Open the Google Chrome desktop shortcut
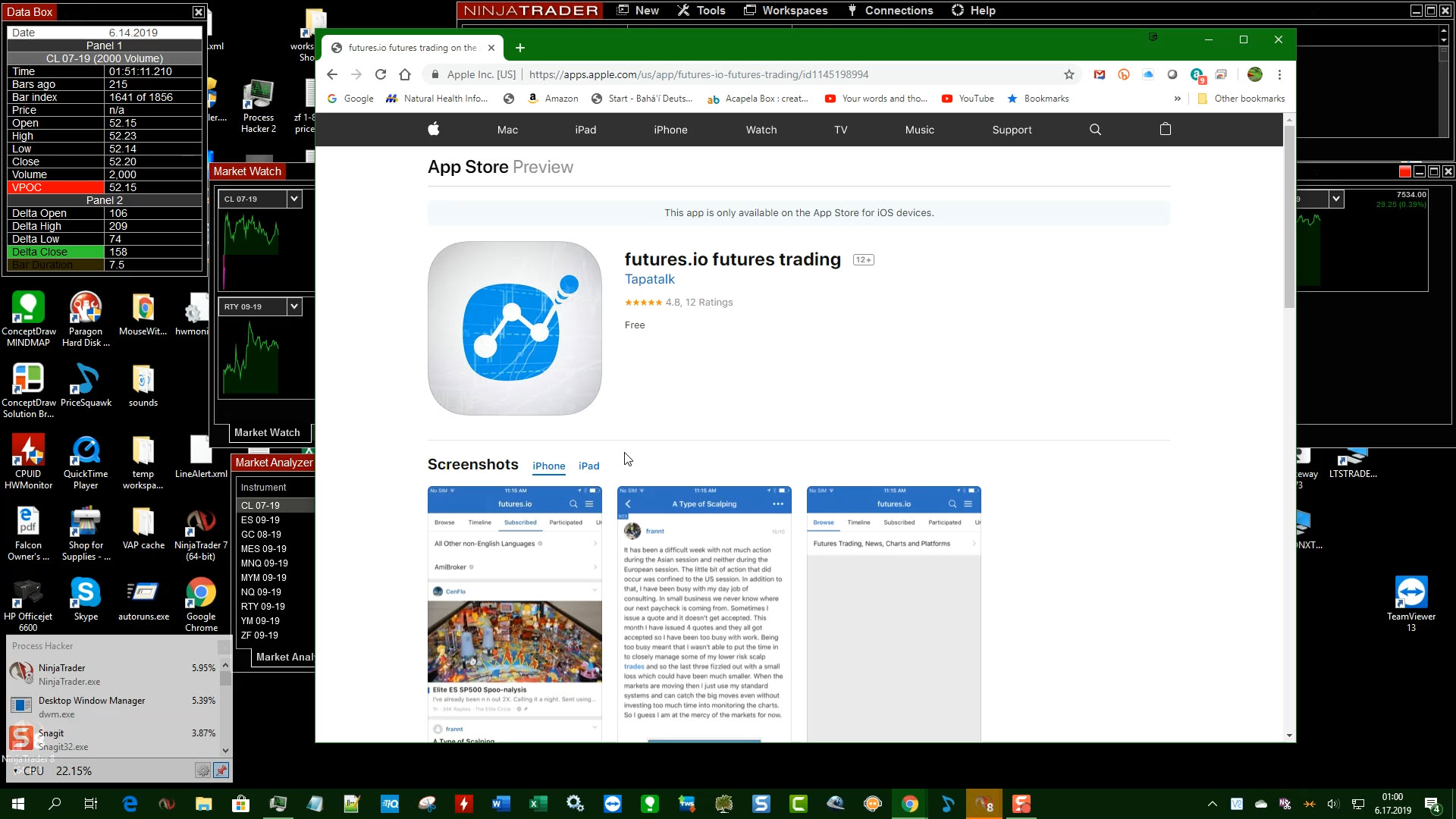This screenshot has width=1456, height=819. pos(201,604)
